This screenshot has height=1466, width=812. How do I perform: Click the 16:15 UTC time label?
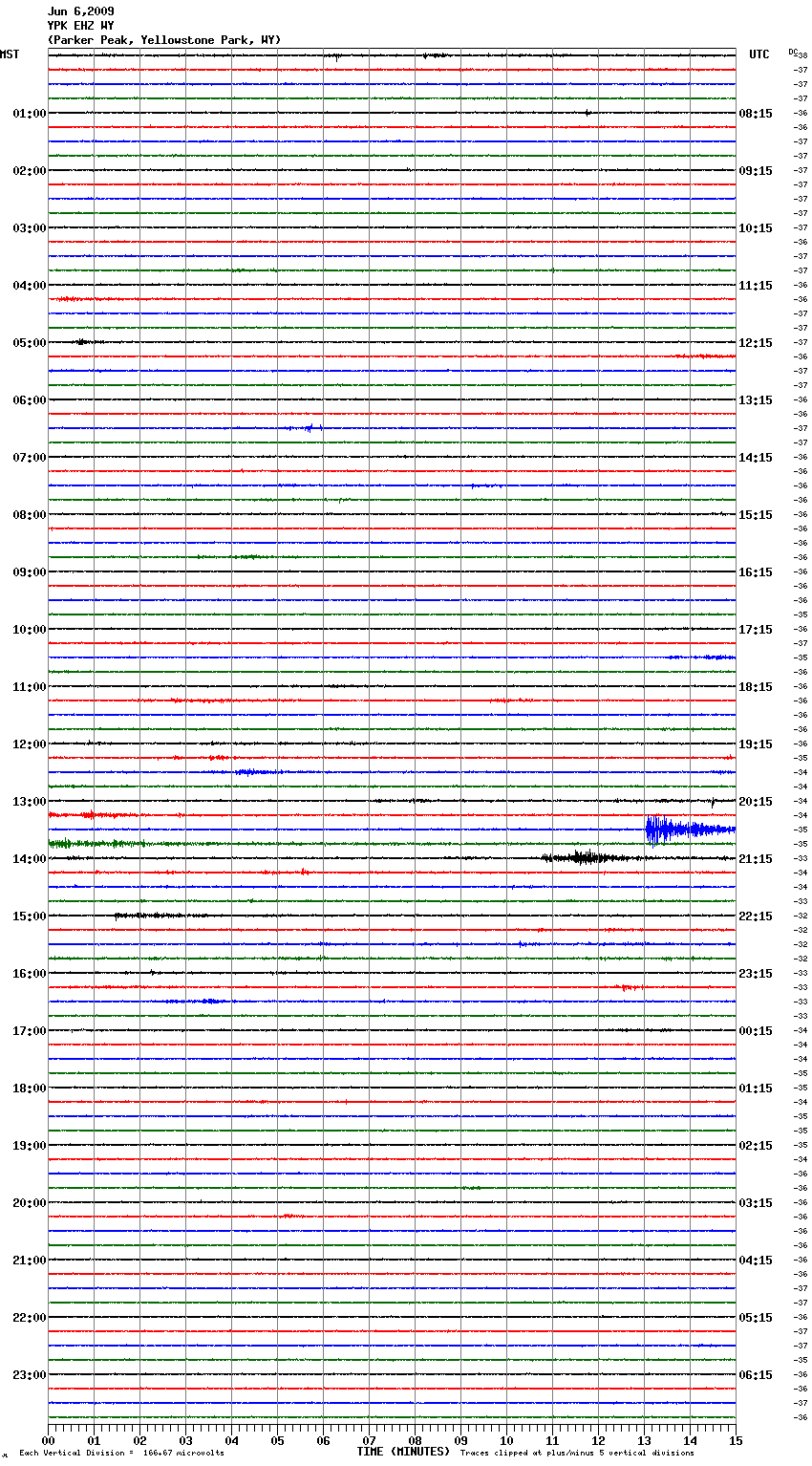pos(756,572)
